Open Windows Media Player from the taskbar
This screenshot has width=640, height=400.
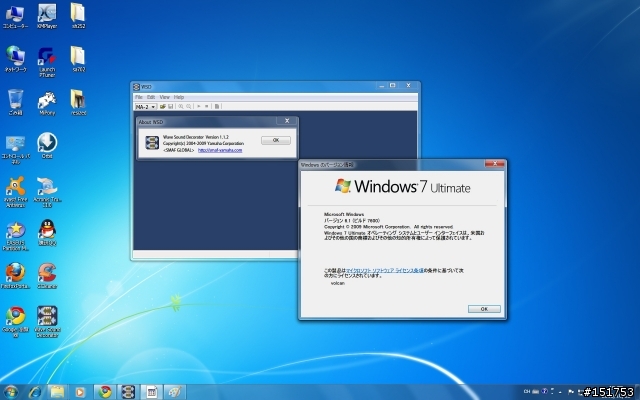click(80, 392)
